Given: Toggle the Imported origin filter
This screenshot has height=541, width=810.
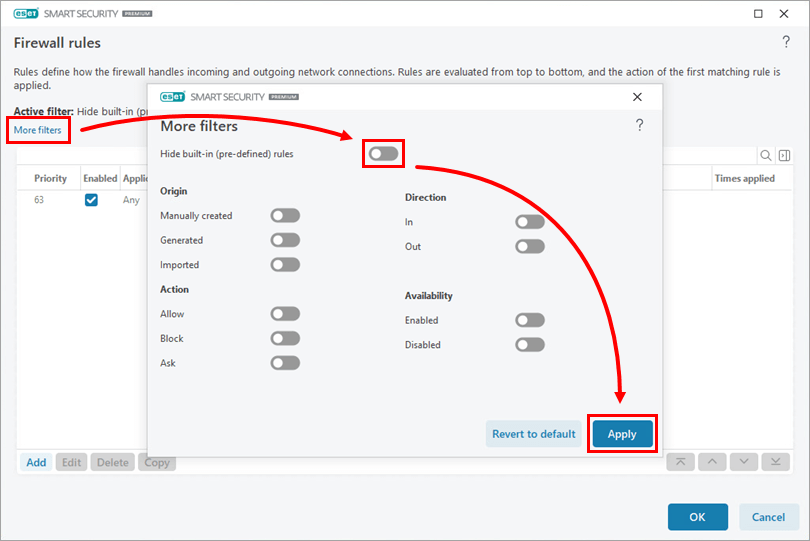Looking at the screenshot, I should tap(285, 265).
